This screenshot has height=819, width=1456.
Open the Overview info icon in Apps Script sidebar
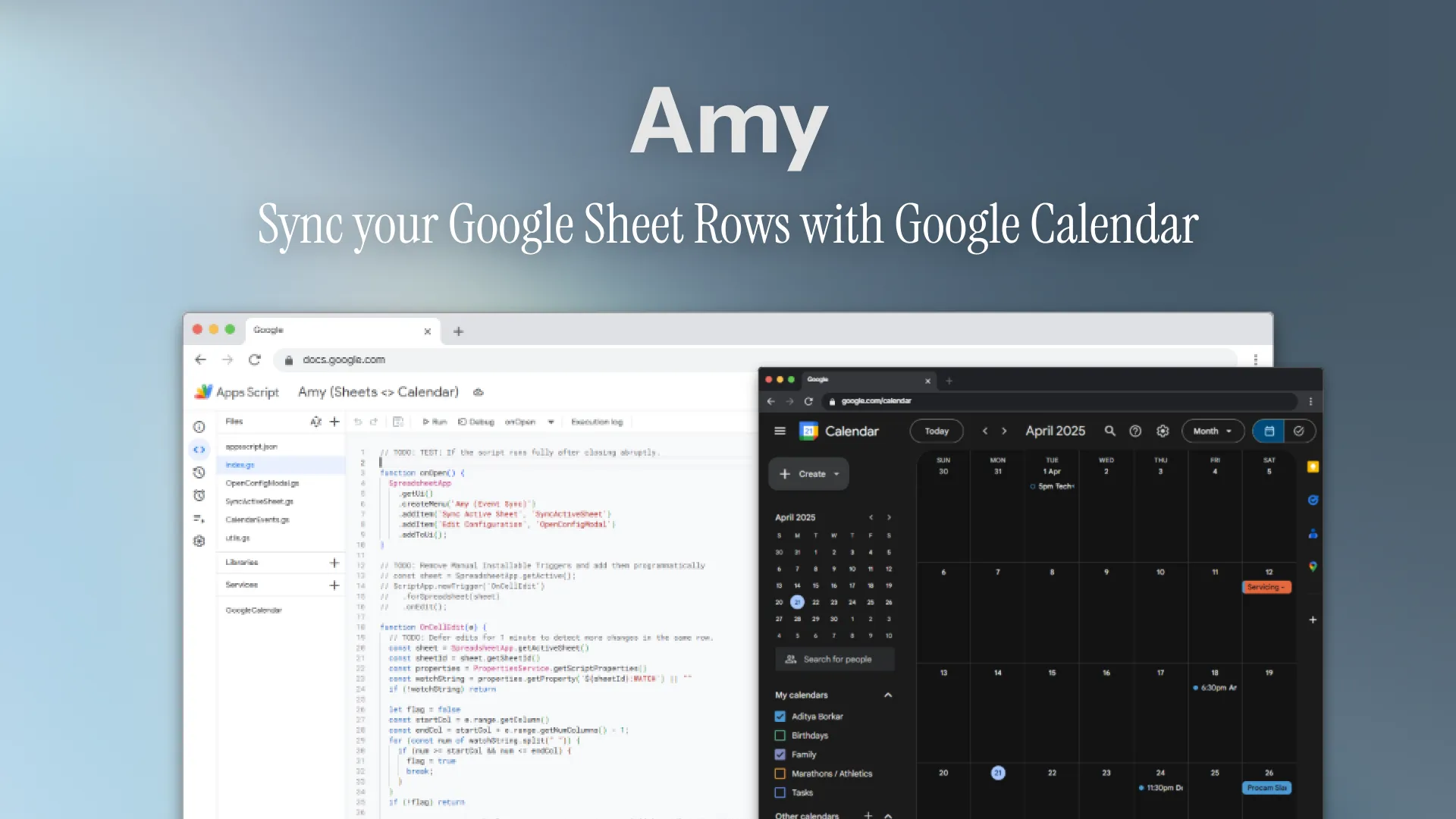pos(199,427)
